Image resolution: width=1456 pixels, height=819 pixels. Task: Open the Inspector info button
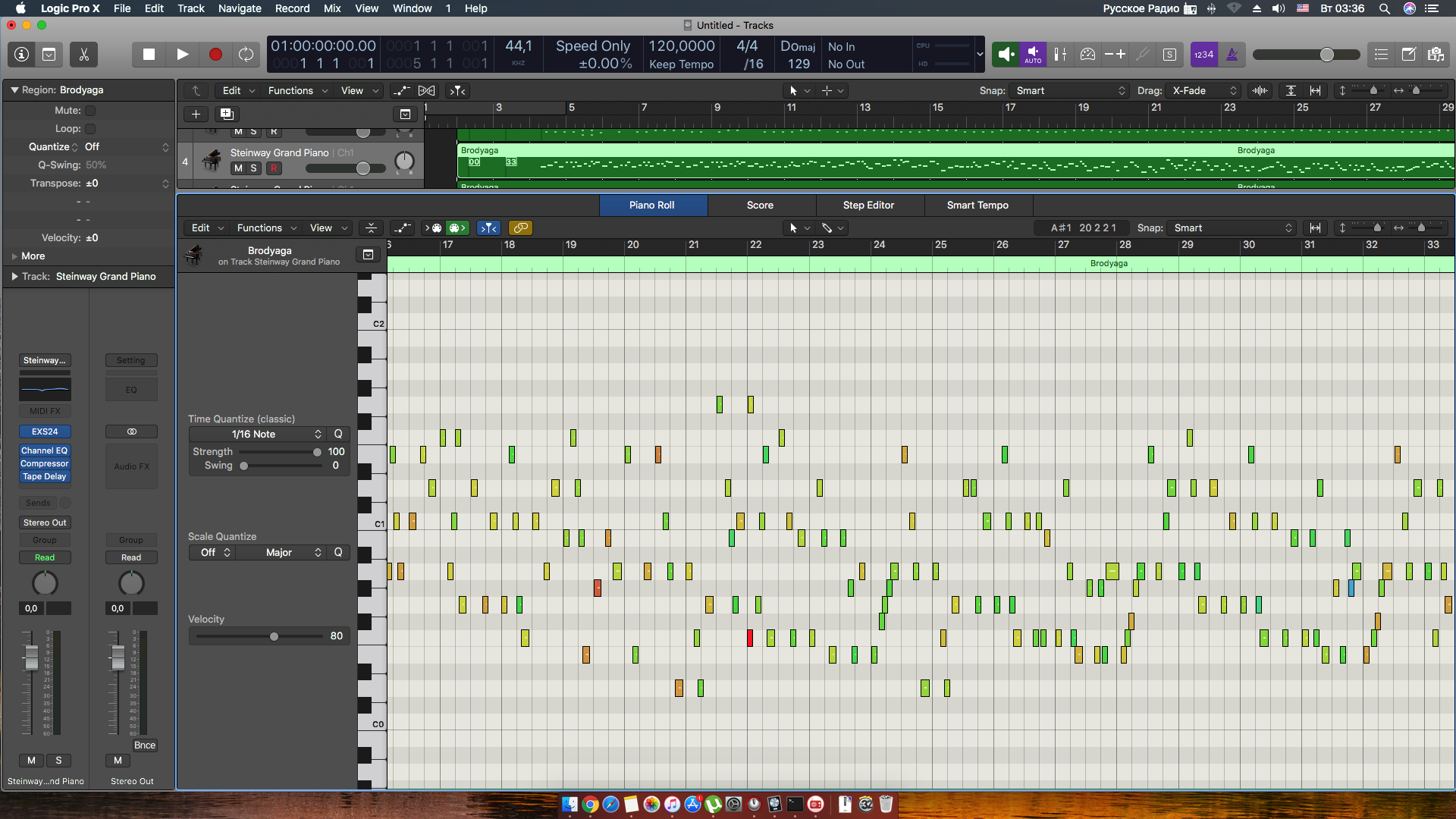21,55
